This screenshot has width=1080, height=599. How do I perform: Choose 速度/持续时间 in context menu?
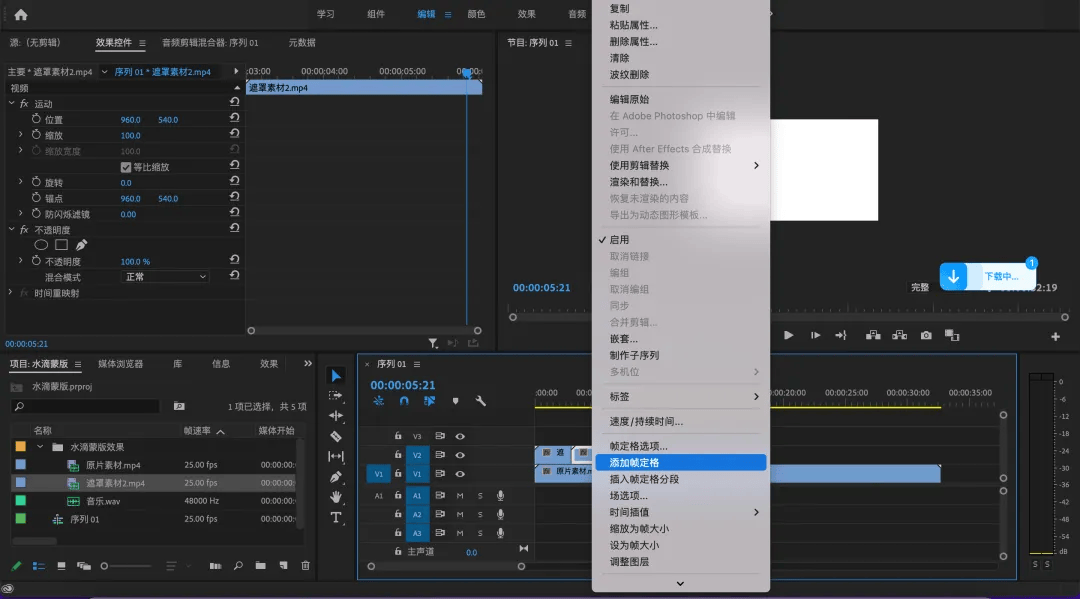point(681,421)
